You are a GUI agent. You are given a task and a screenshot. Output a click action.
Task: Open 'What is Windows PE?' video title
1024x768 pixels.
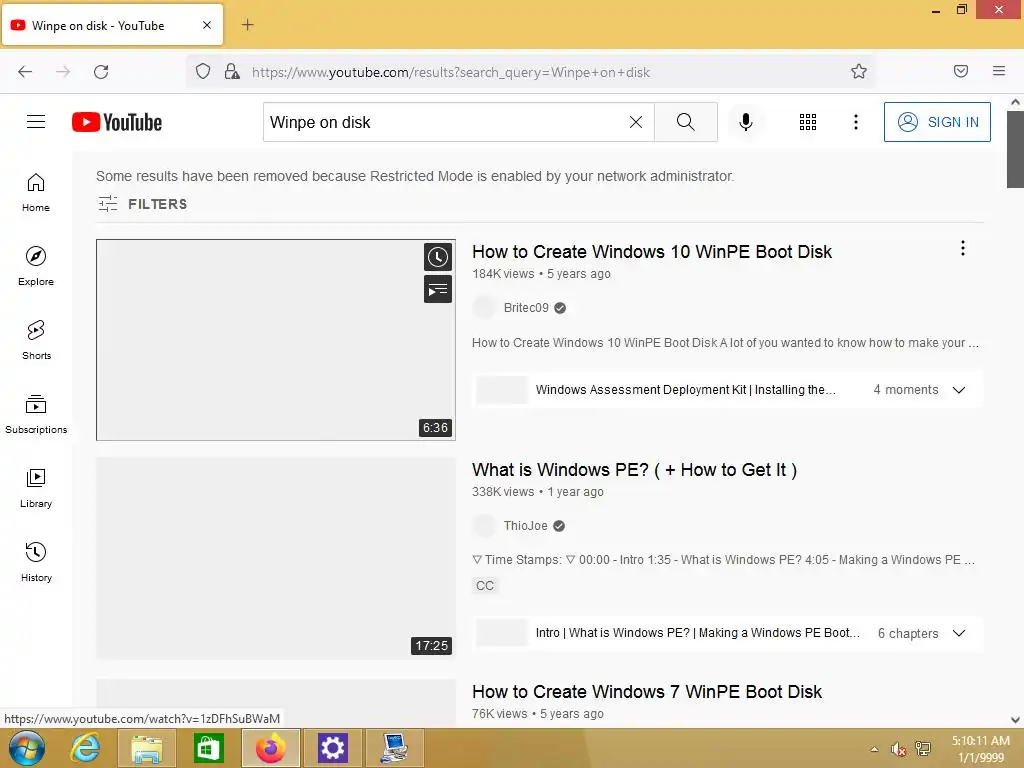(x=634, y=470)
